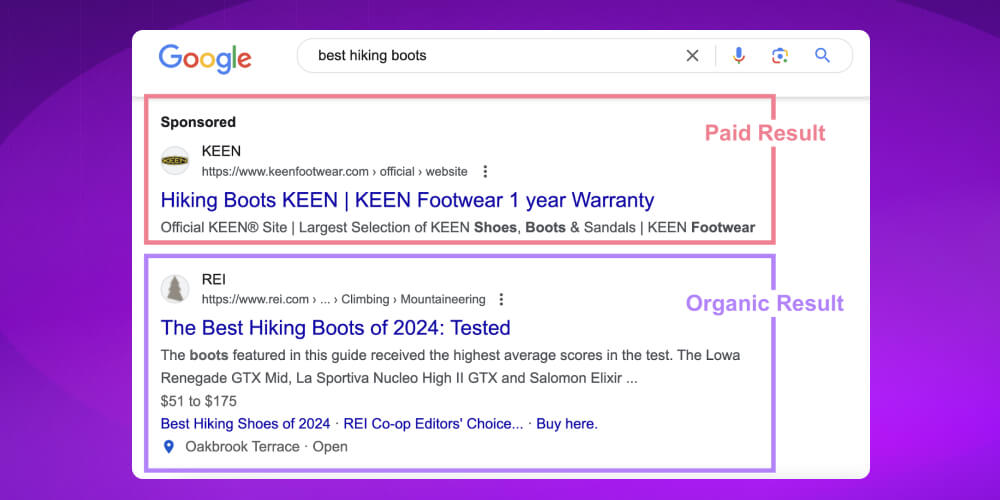The width and height of the screenshot is (1000, 500).
Task: Click the 'REI' site name
Action: 214,279
